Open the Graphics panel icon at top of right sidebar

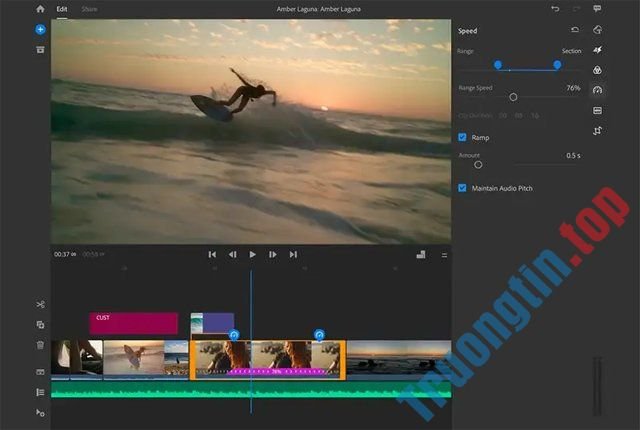[x=597, y=30]
